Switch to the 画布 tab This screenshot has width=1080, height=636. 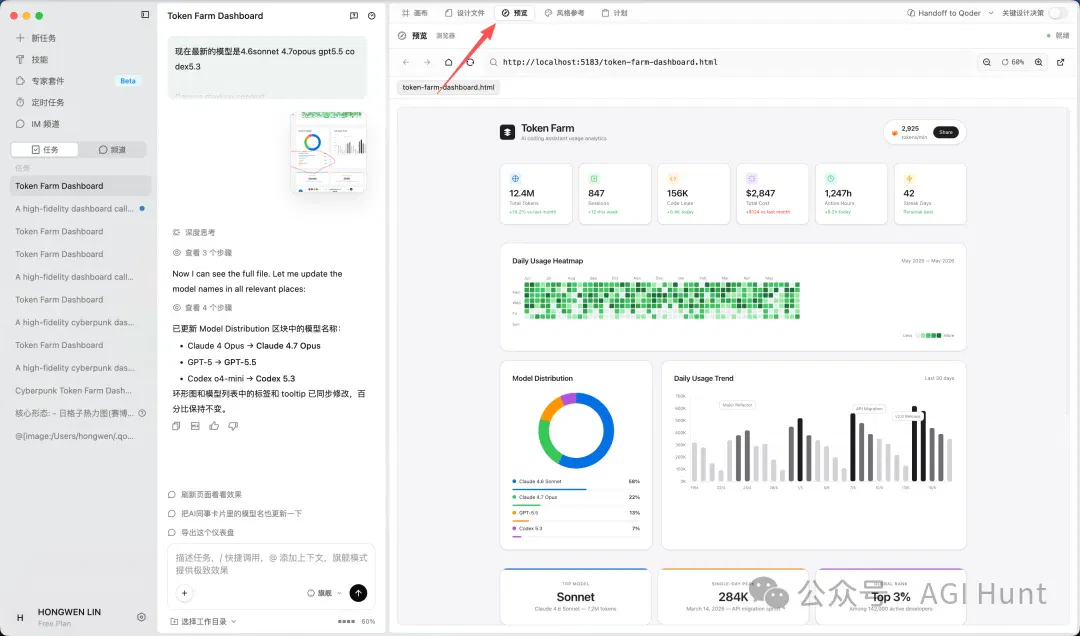coord(415,13)
